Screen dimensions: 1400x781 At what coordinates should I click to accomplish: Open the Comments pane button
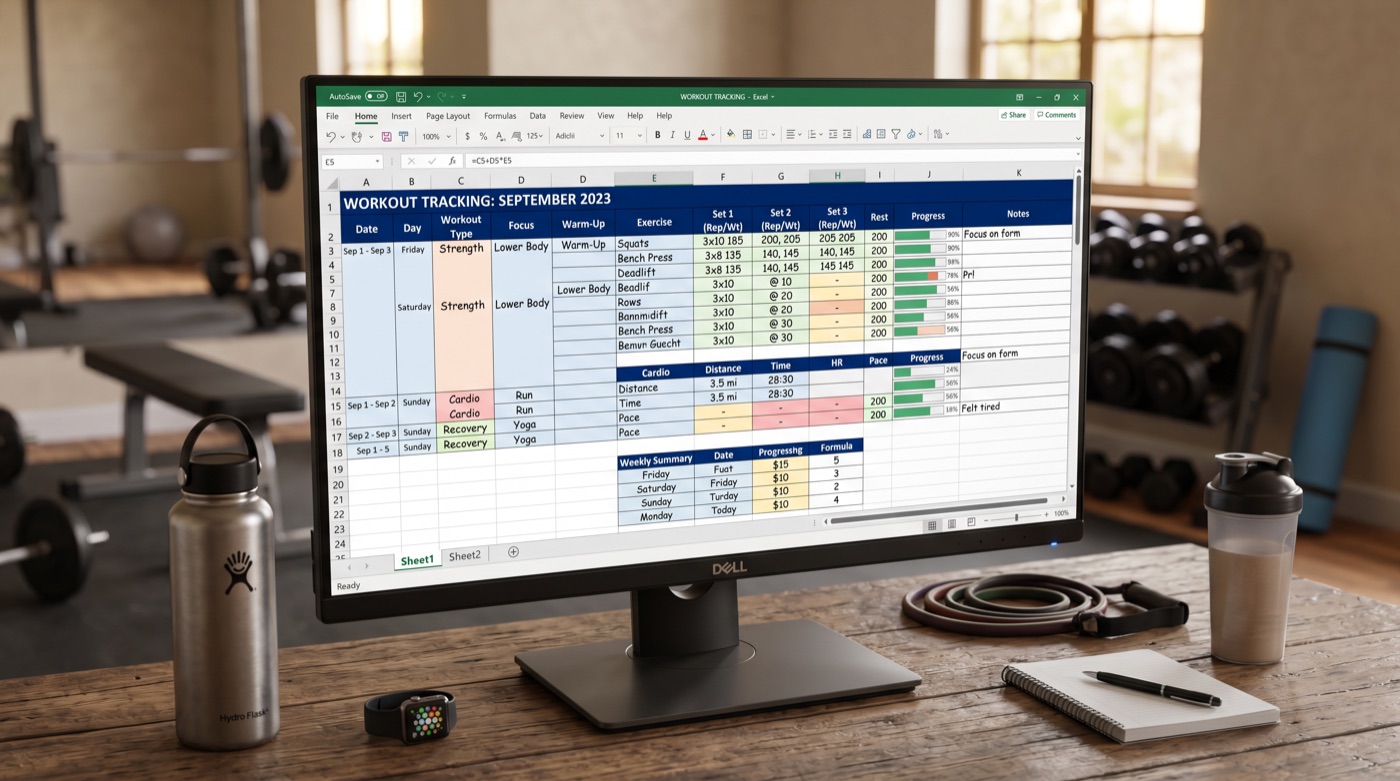pyautogui.click(x=1056, y=115)
